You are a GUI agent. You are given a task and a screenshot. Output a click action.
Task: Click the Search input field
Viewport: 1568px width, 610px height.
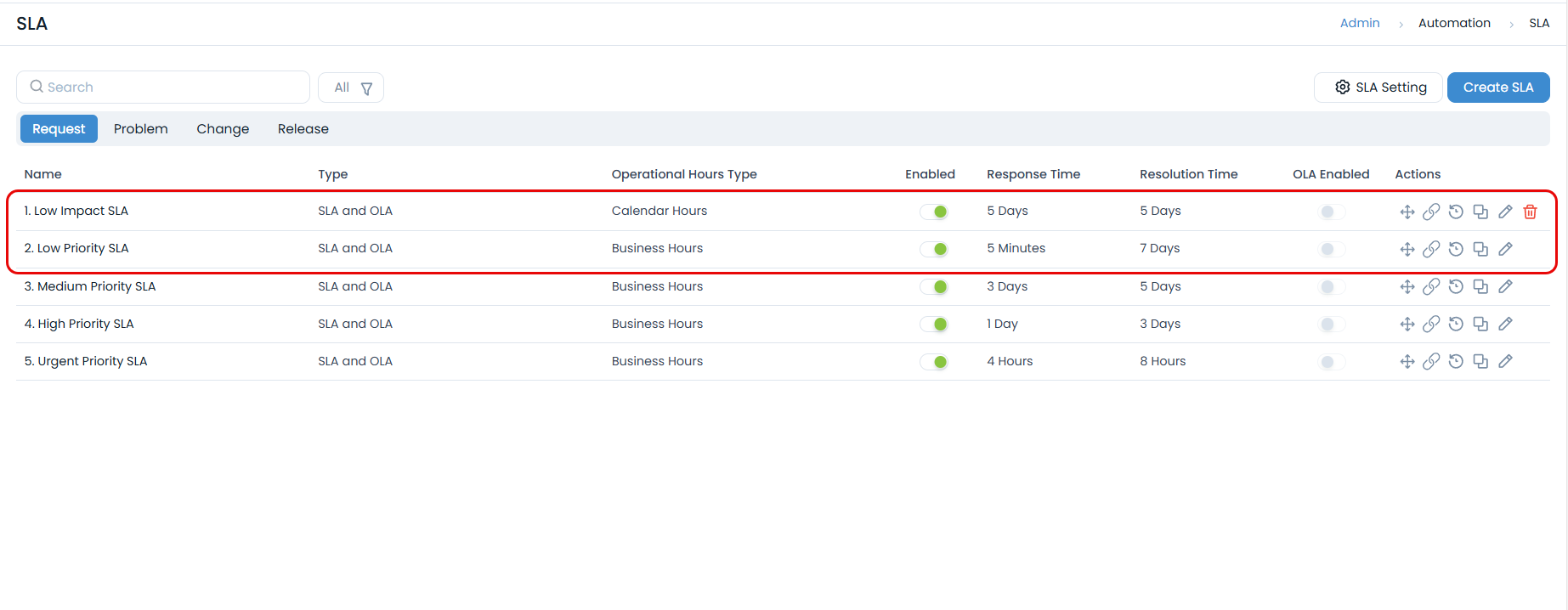170,88
